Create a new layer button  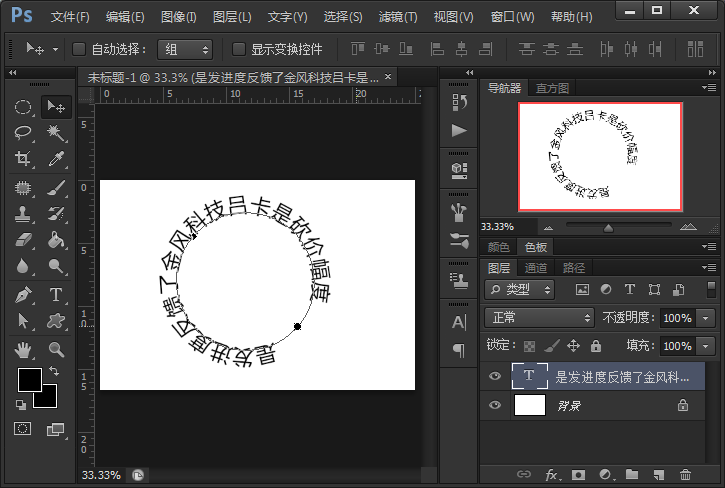[659, 475]
